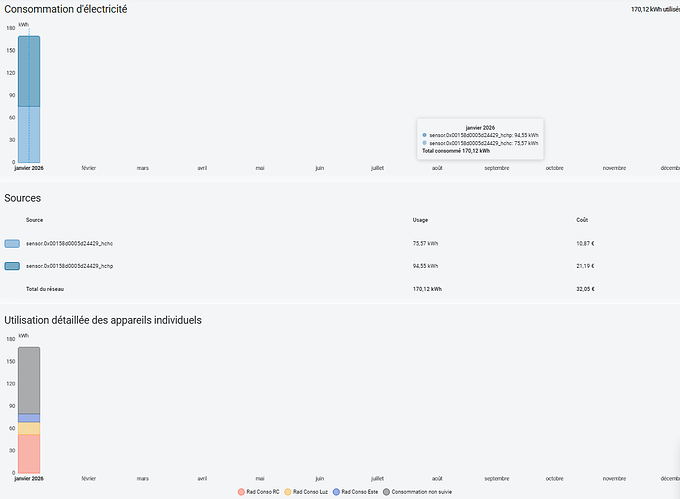Image resolution: width=680 pixels, height=499 pixels.
Task: Open sensor.0x00158d0005d24429_hchc source row
Action: (69, 243)
